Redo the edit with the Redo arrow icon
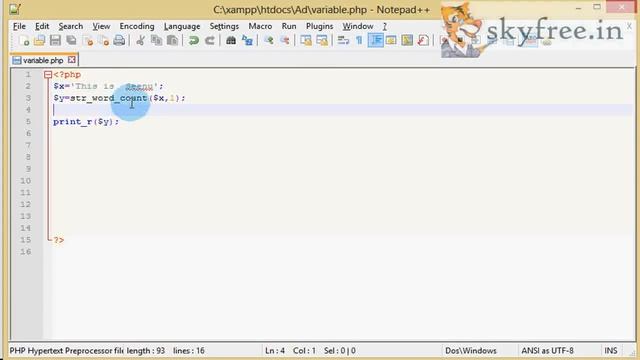This screenshot has width=640, height=360. (x=209, y=40)
